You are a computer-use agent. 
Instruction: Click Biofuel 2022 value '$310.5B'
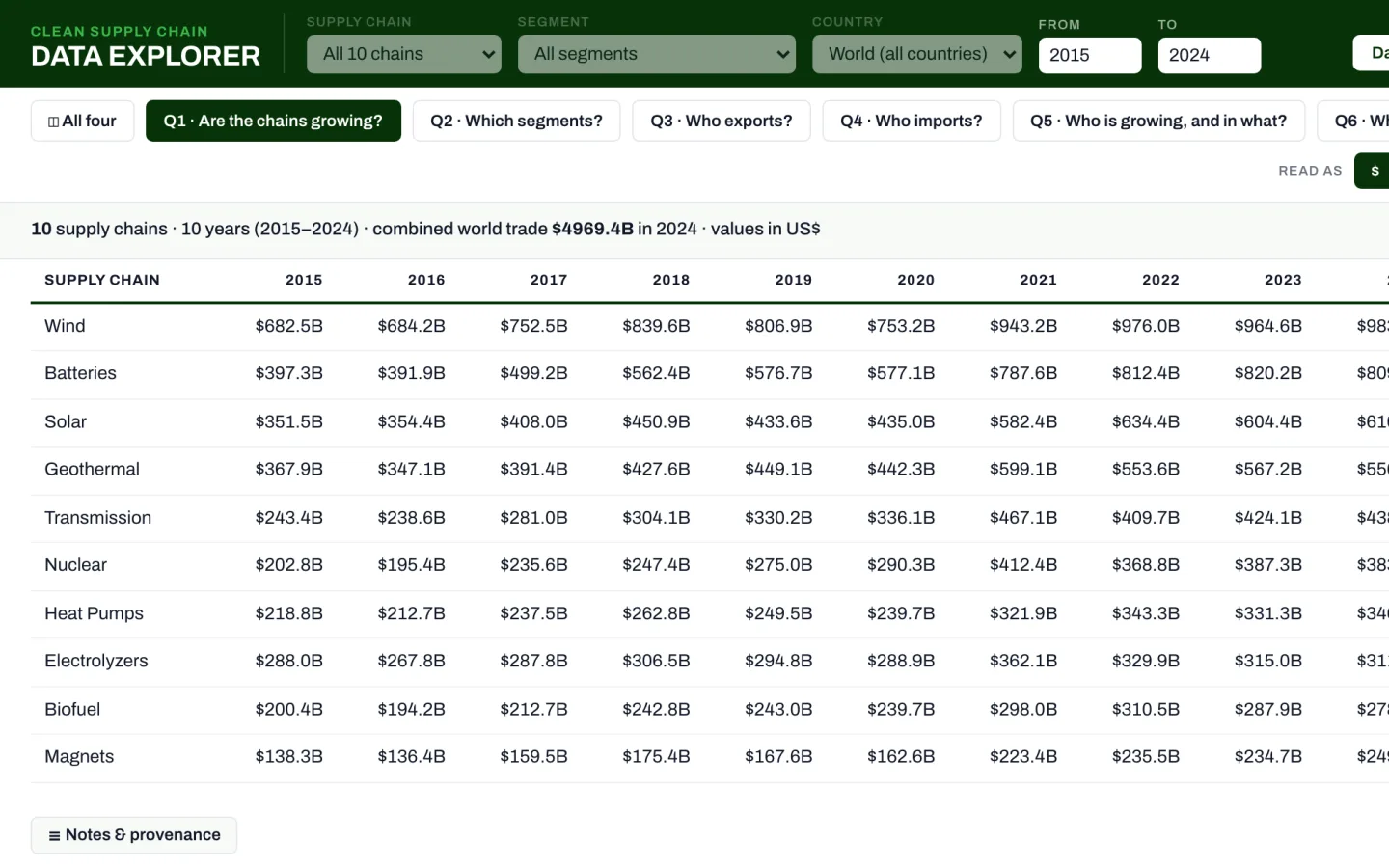1146,709
